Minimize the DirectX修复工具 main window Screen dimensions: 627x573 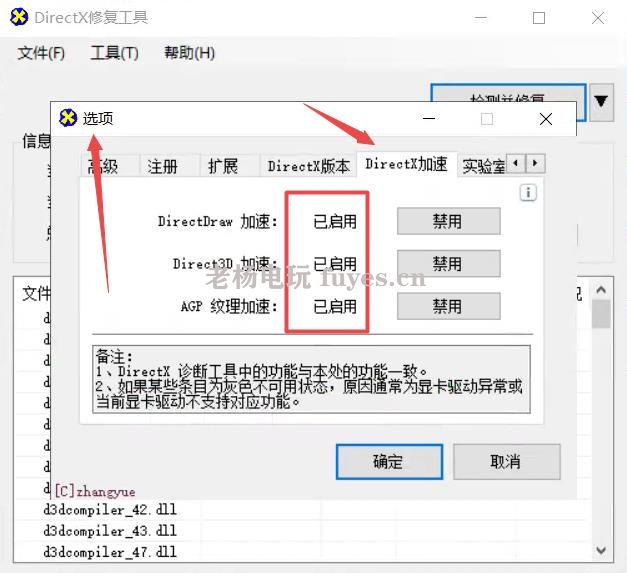pyautogui.click(x=481, y=18)
